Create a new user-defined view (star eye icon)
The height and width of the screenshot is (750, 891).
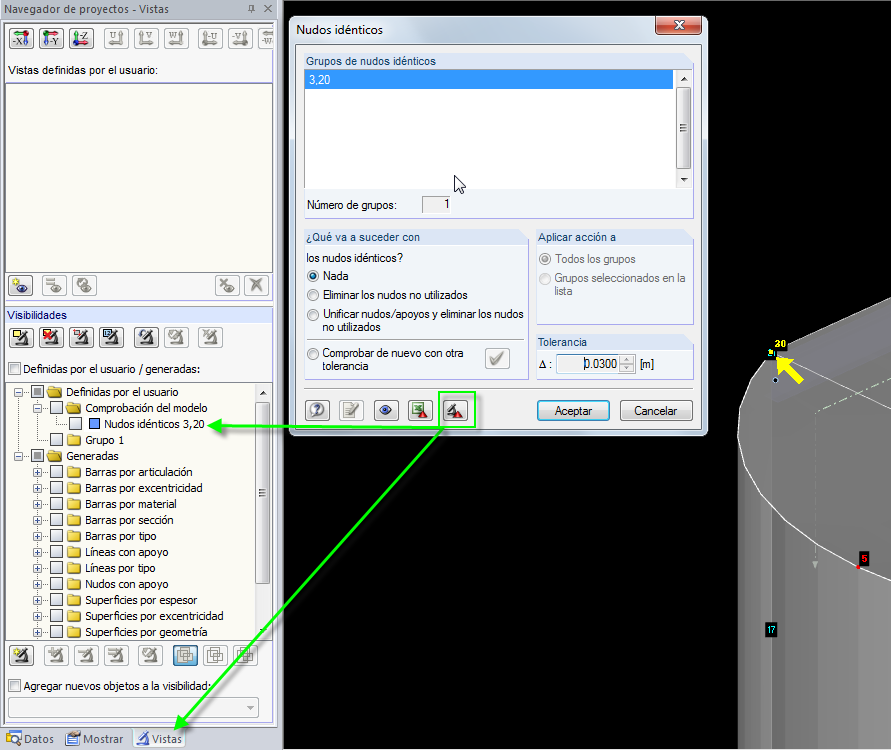coord(20,285)
